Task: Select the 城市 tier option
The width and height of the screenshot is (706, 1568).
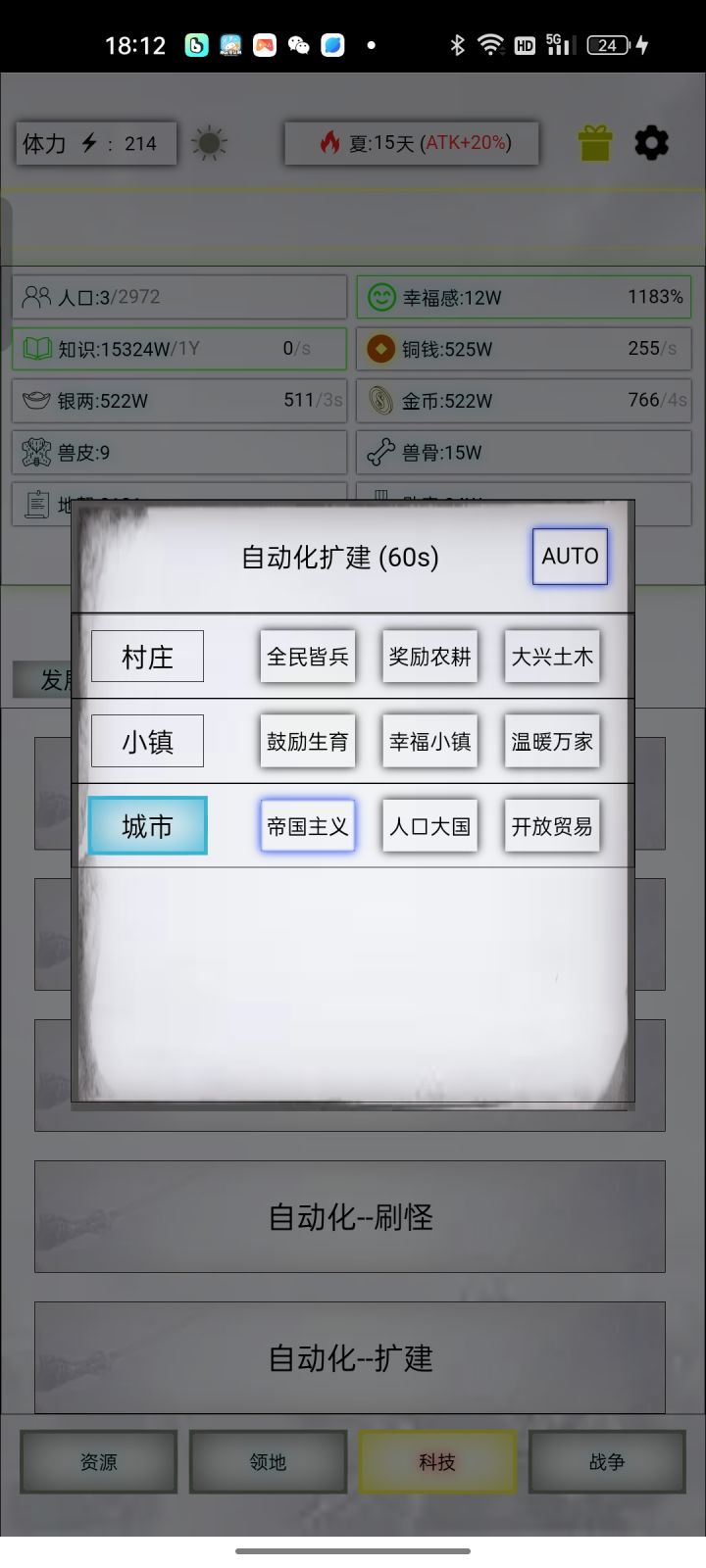Action: (147, 825)
